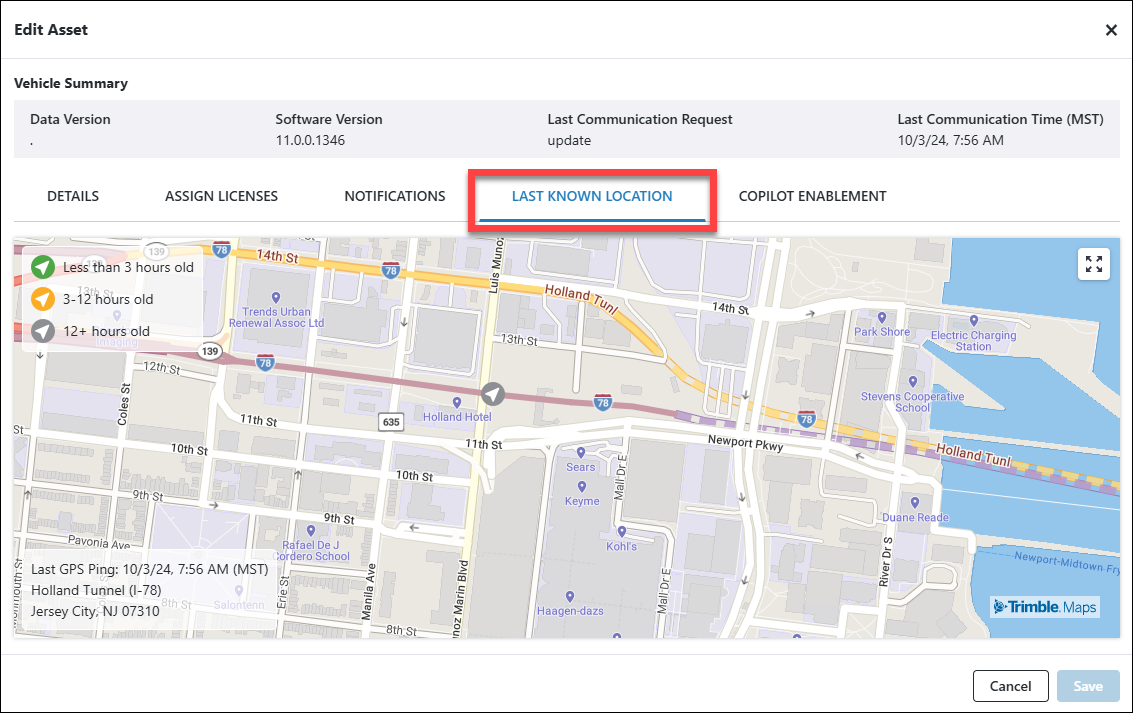Click the orange '3-12 hours old' legend icon
Screen dimensions: 1133x713
(42, 299)
